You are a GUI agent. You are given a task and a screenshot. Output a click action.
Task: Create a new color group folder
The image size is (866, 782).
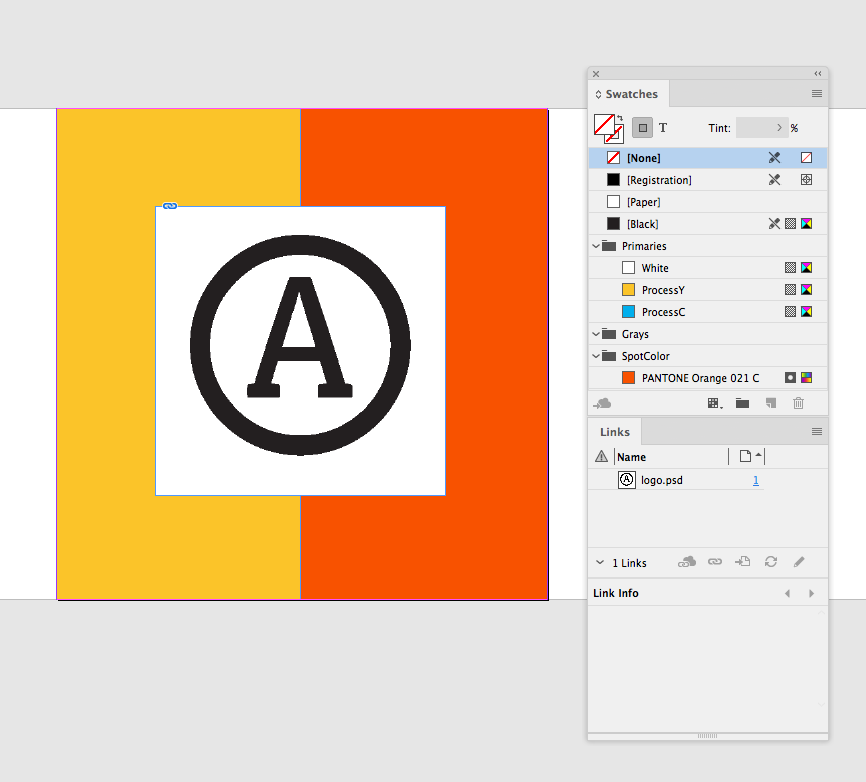coord(742,403)
